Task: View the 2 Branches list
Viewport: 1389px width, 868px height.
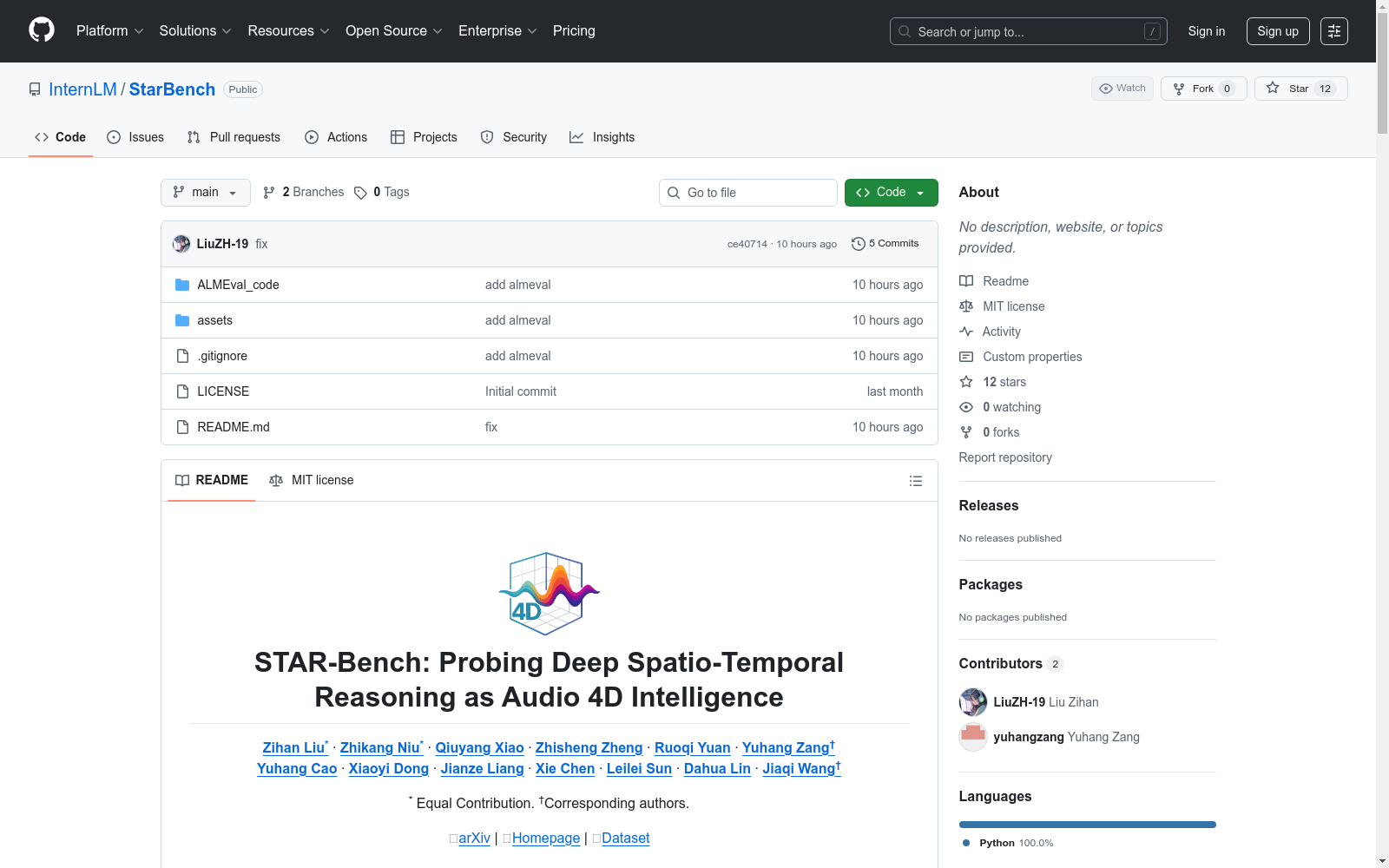Action: coord(304,192)
